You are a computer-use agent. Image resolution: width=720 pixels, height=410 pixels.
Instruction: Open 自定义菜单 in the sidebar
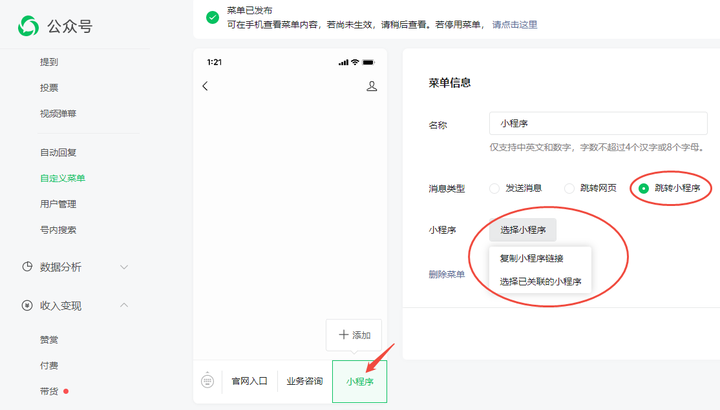(x=62, y=178)
